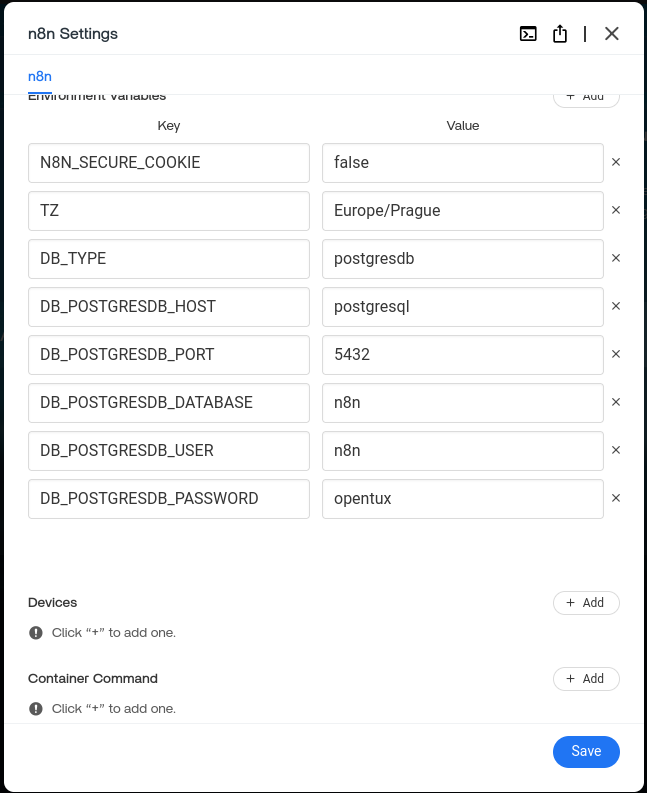This screenshot has width=647, height=793.
Task: Remove the DB_POSTGRESDB_PASSWORD variable
Action: coord(616,499)
